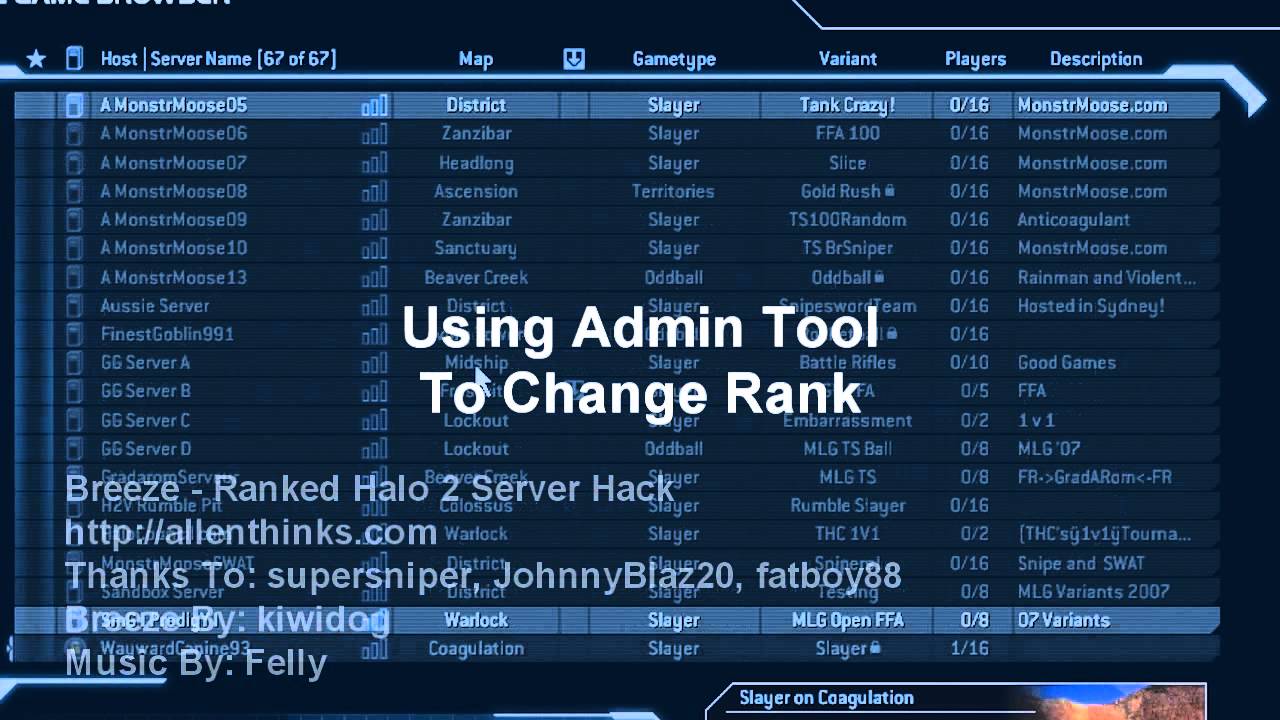Viewport: 1280px width, 720px height.
Task: Click server icon of A MonstrMoose05
Action: [x=74, y=105]
